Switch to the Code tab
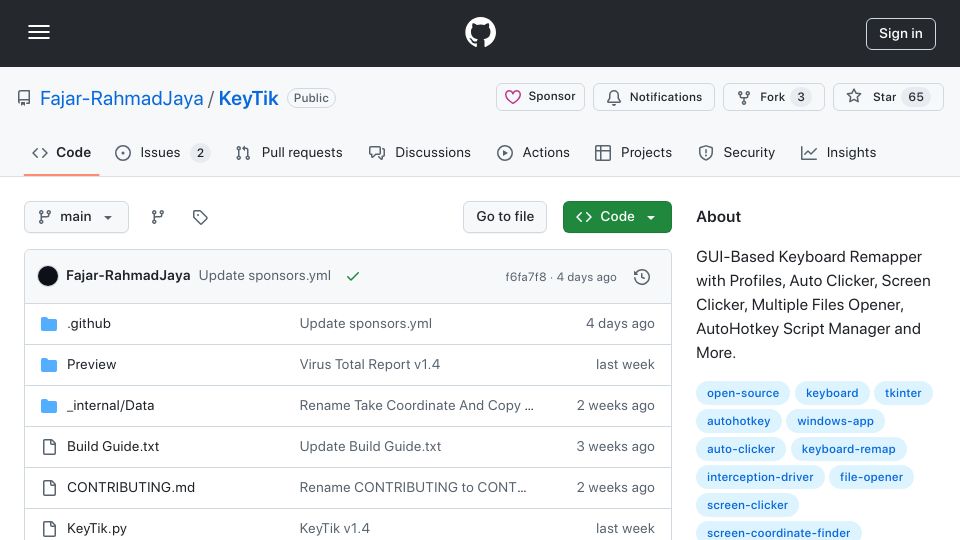Image resolution: width=960 pixels, height=540 pixels. (x=61, y=152)
